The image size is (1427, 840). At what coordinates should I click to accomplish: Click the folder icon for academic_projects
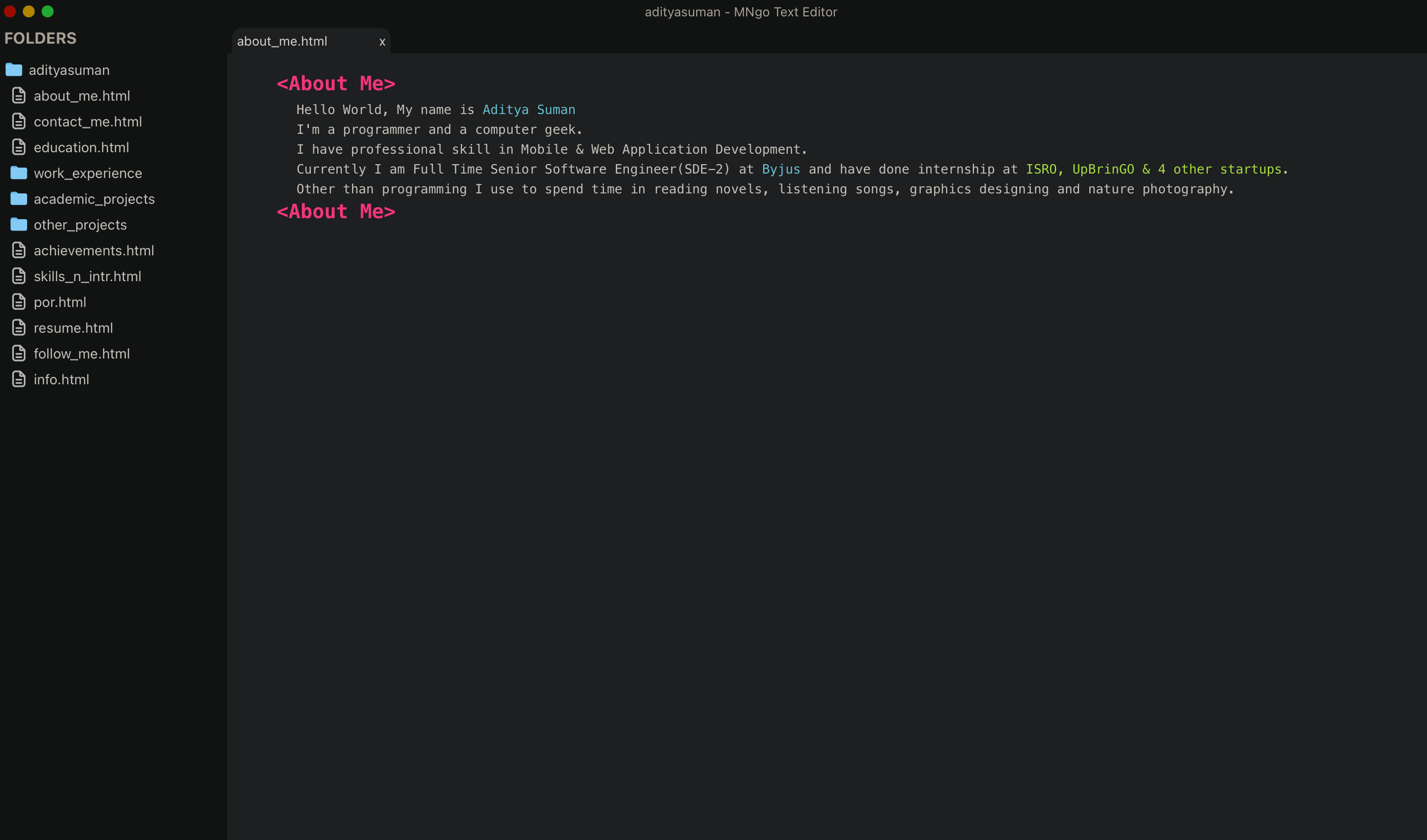point(19,199)
